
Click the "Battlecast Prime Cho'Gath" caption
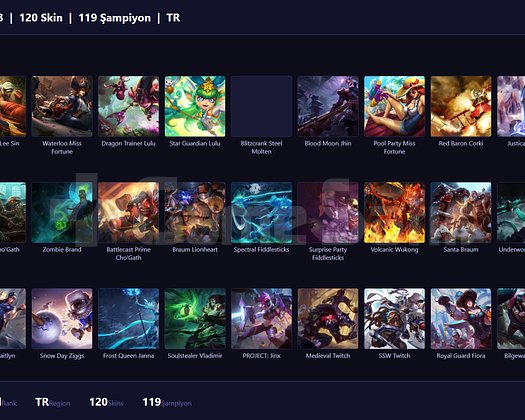(129, 254)
